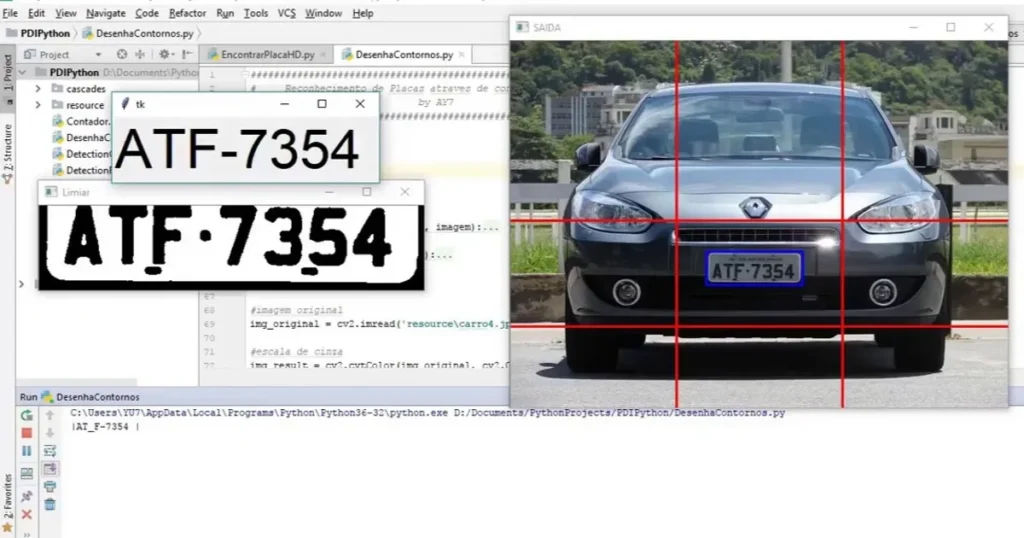
Task: Open Project panel settings gear
Action: [164, 55]
